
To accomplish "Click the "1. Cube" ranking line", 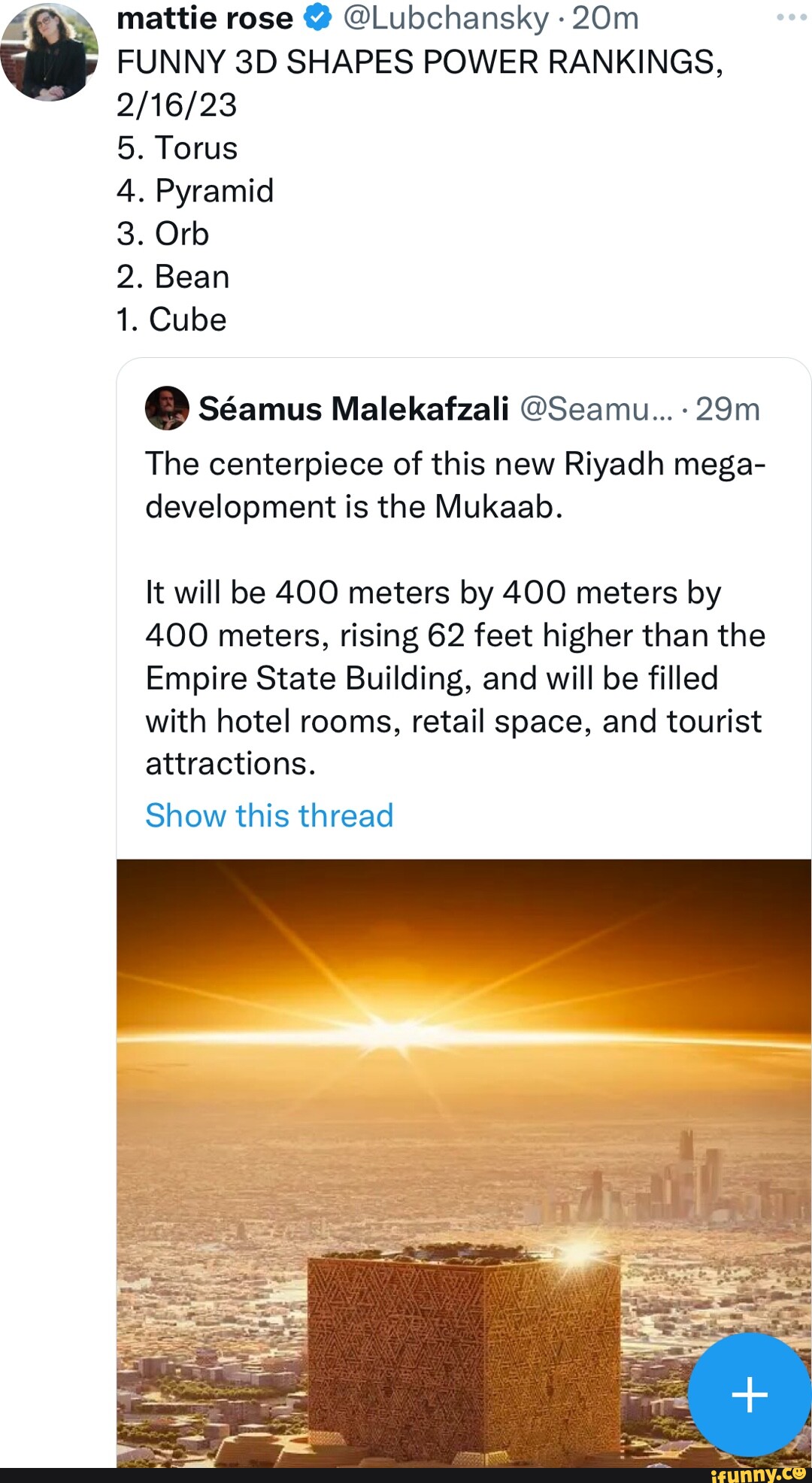I will click(x=171, y=320).
